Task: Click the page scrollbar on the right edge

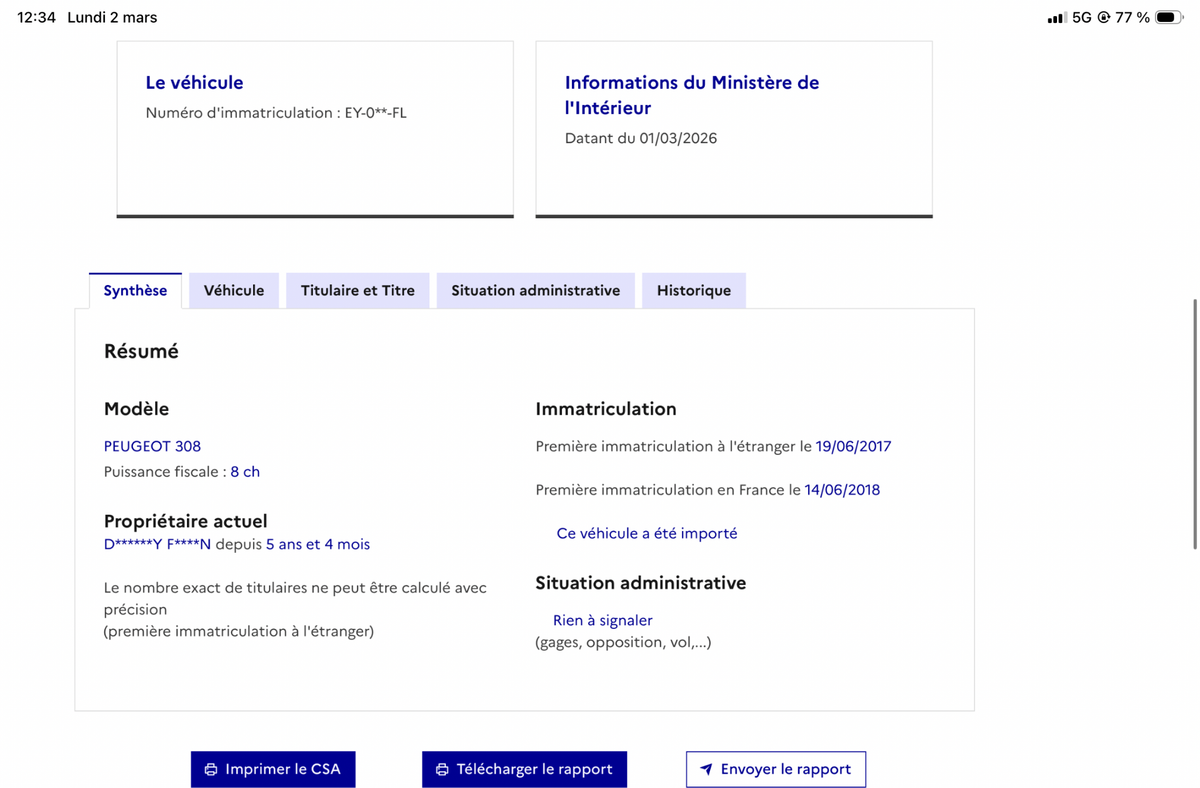Action: click(1195, 423)
